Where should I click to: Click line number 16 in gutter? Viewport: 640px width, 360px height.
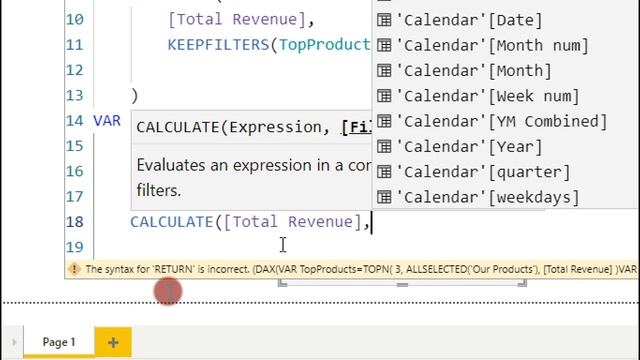coord(75,171)
